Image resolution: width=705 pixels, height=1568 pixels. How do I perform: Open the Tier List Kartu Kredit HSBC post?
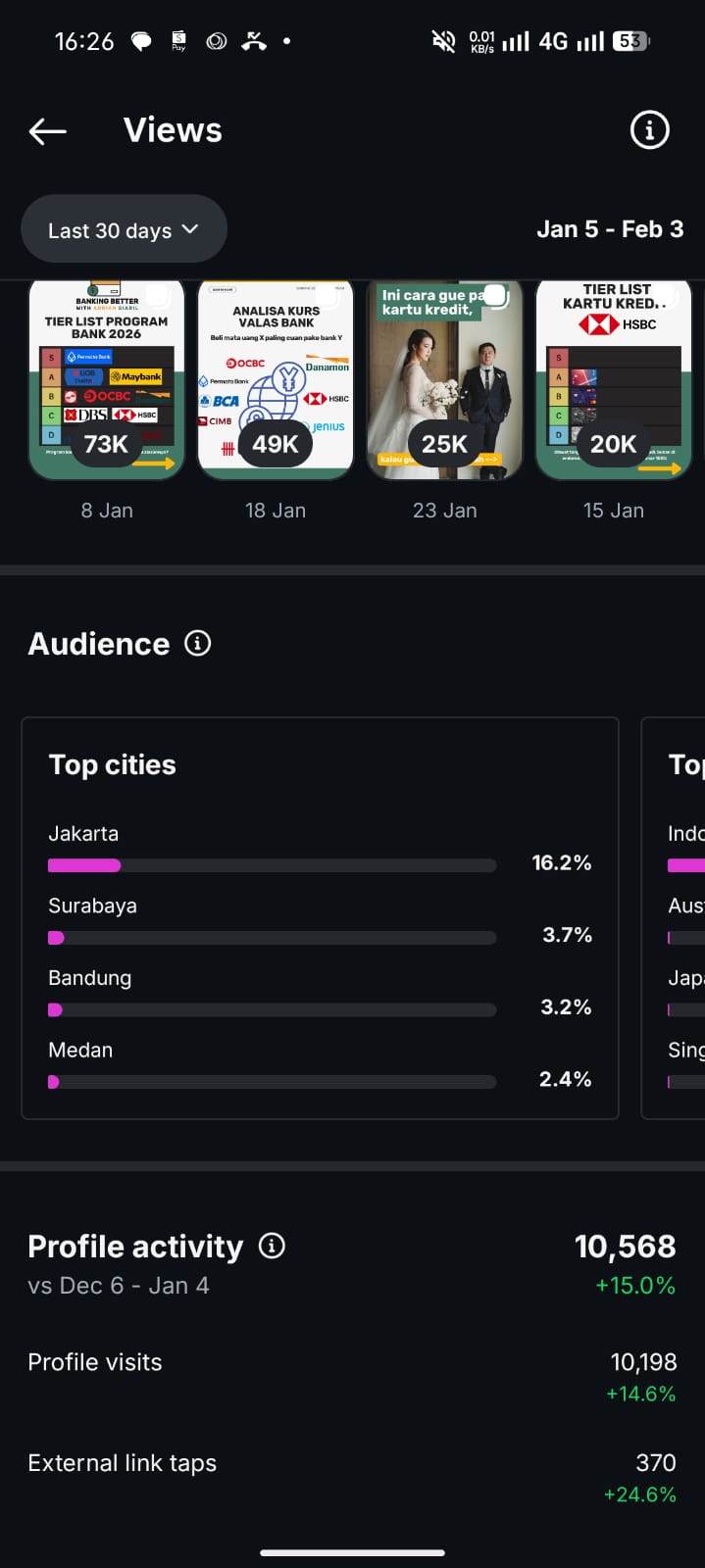pyautogui.click(x=614, y=381)
